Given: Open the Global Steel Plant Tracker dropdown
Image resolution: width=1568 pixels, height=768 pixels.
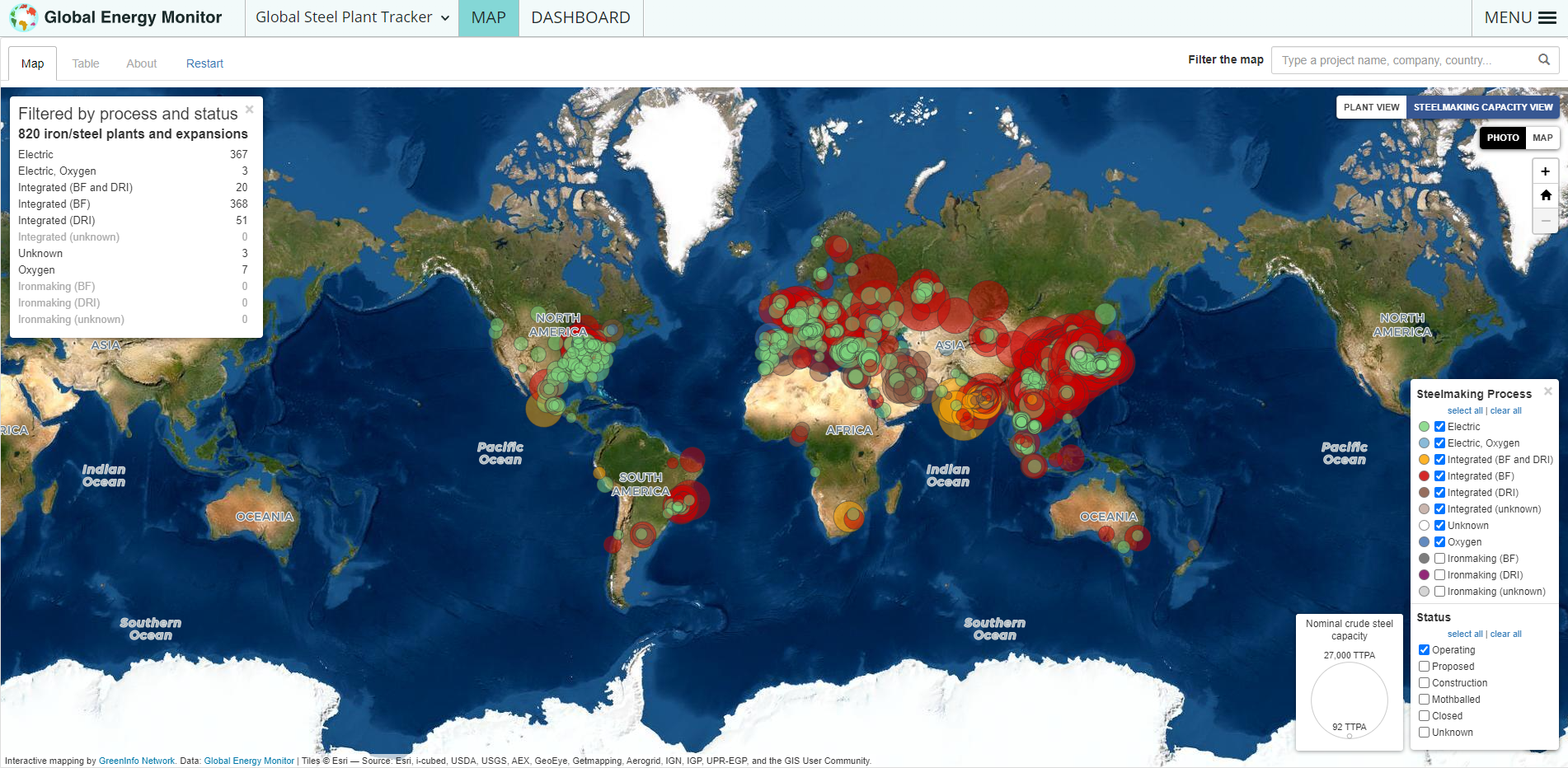Looking at the screenshot, I should pos(352,17).
